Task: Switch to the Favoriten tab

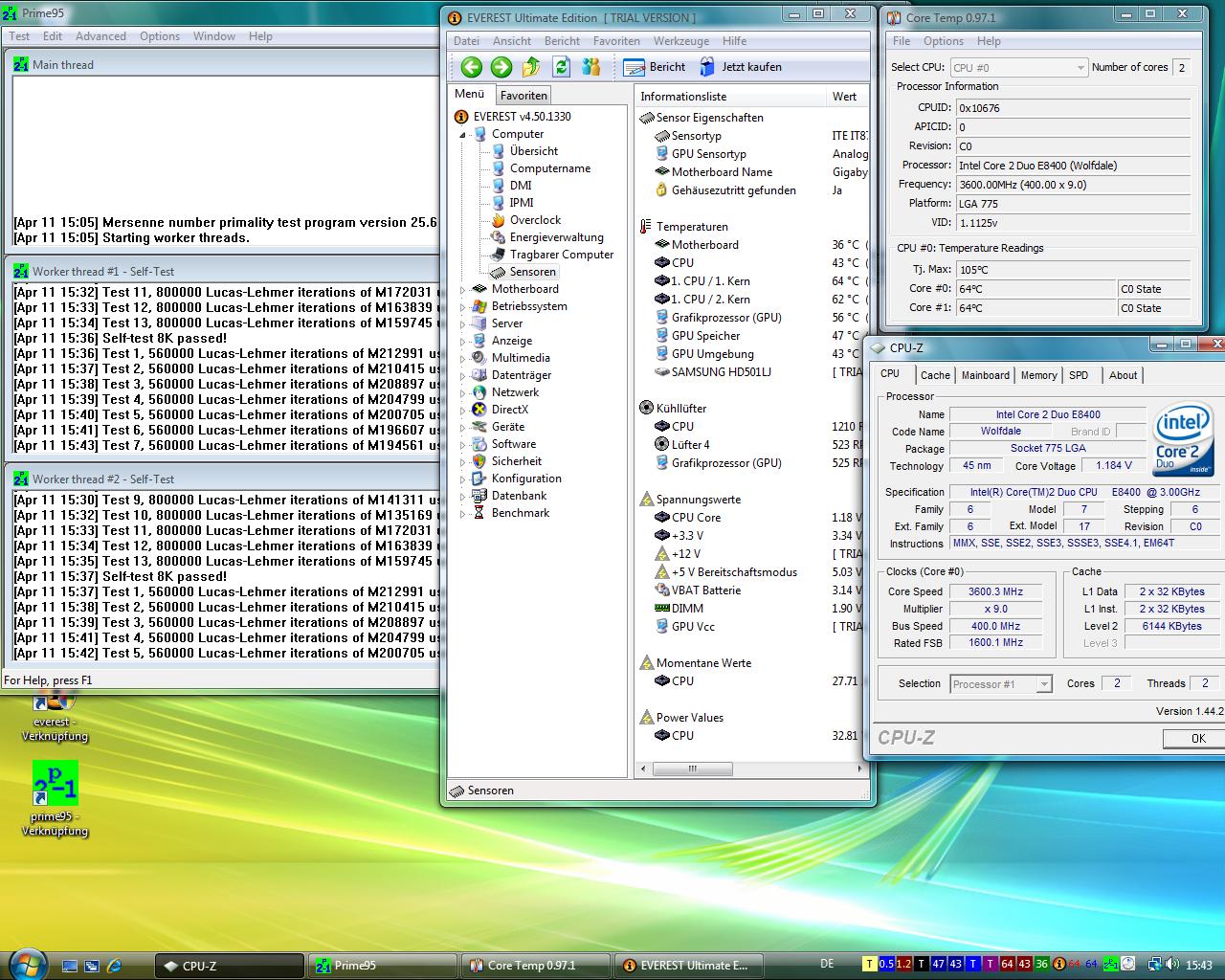Action: click(x=523, y=96)
